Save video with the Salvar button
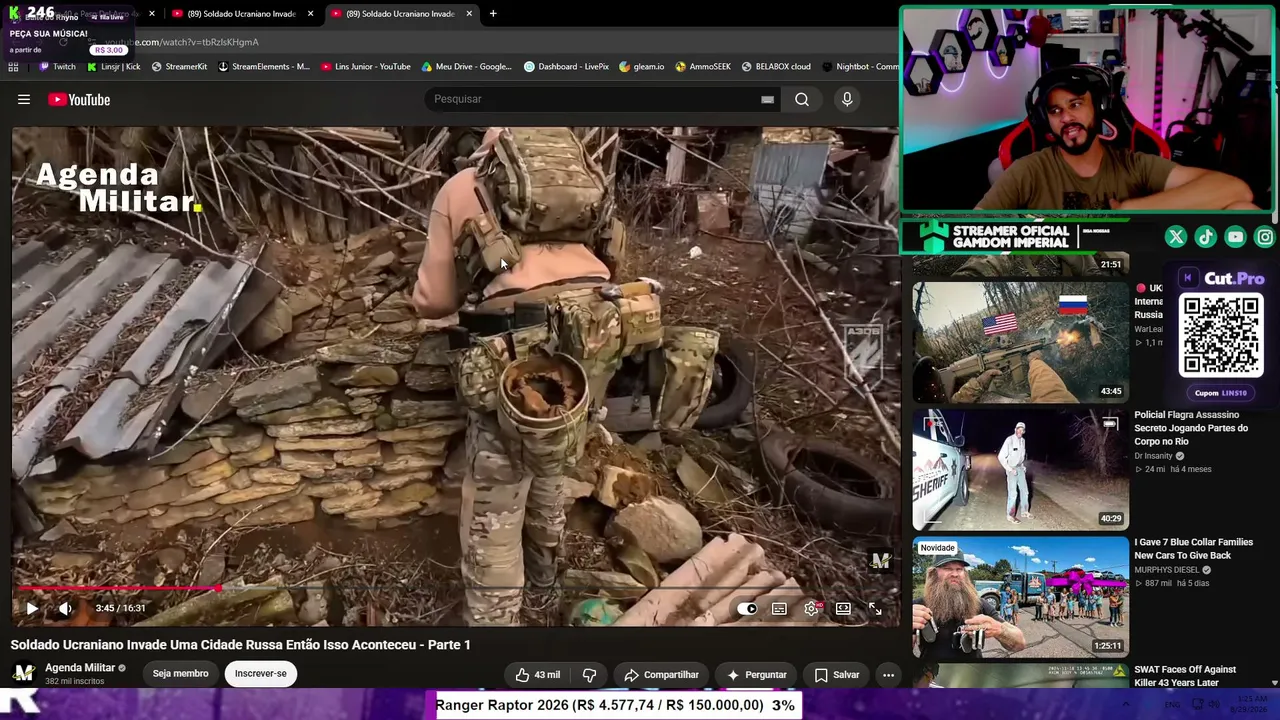This screenshot has width=1280, height=720. point(837,675)
